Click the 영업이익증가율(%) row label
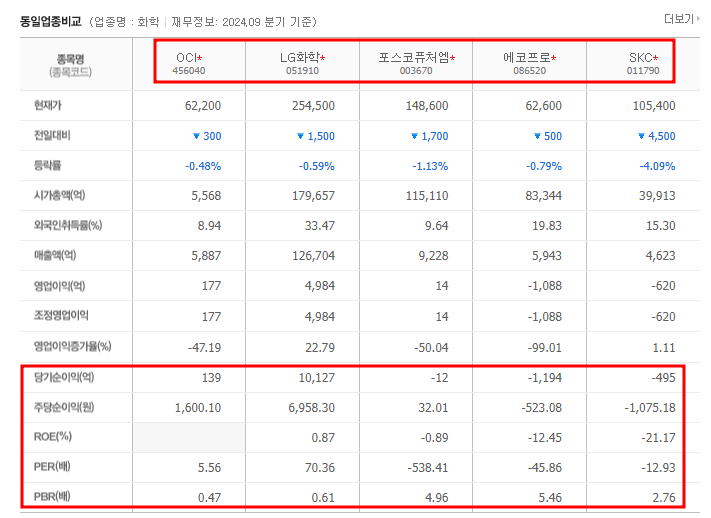711x518 pixels. coord(73,346)
